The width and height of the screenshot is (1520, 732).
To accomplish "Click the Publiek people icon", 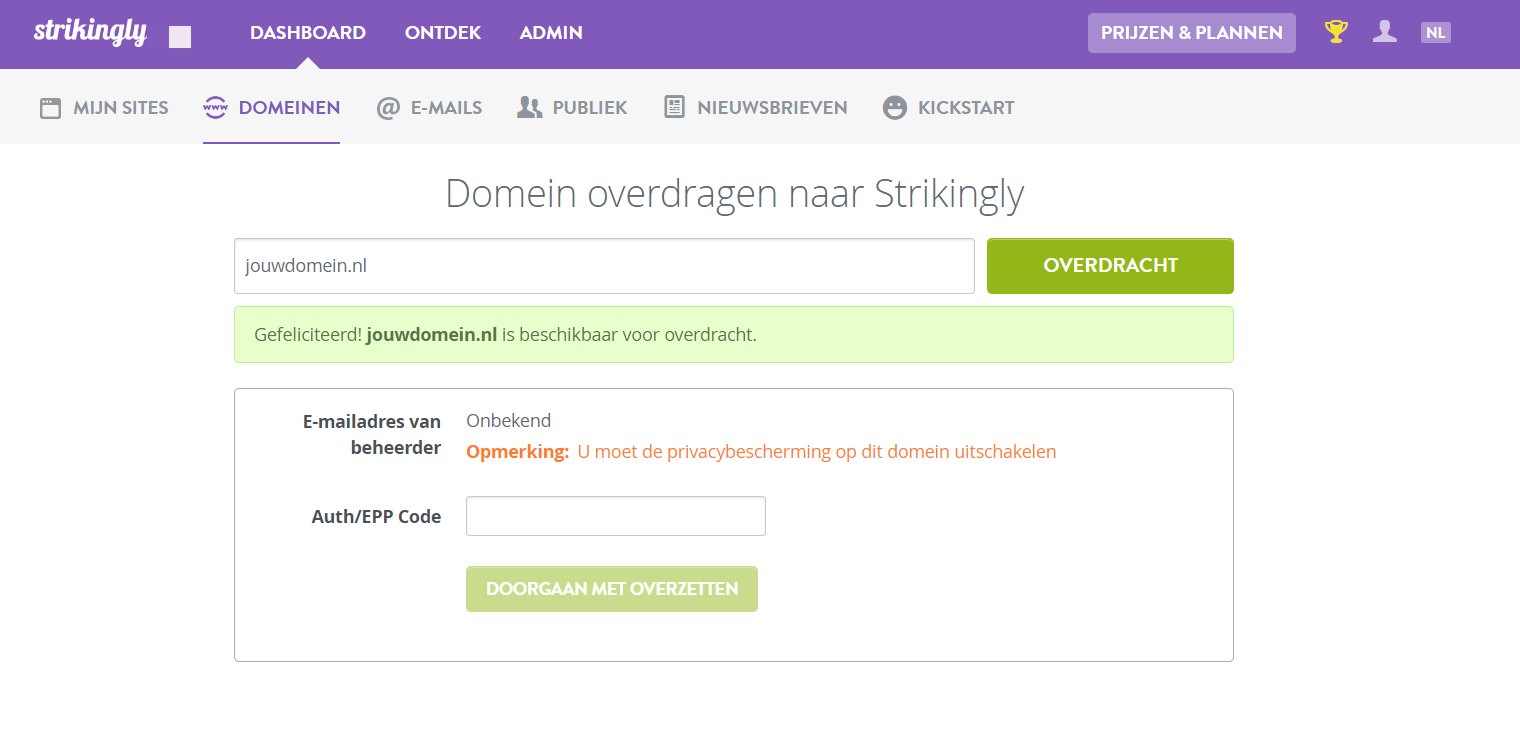I will pyautogui.click(x=529, y=107).
